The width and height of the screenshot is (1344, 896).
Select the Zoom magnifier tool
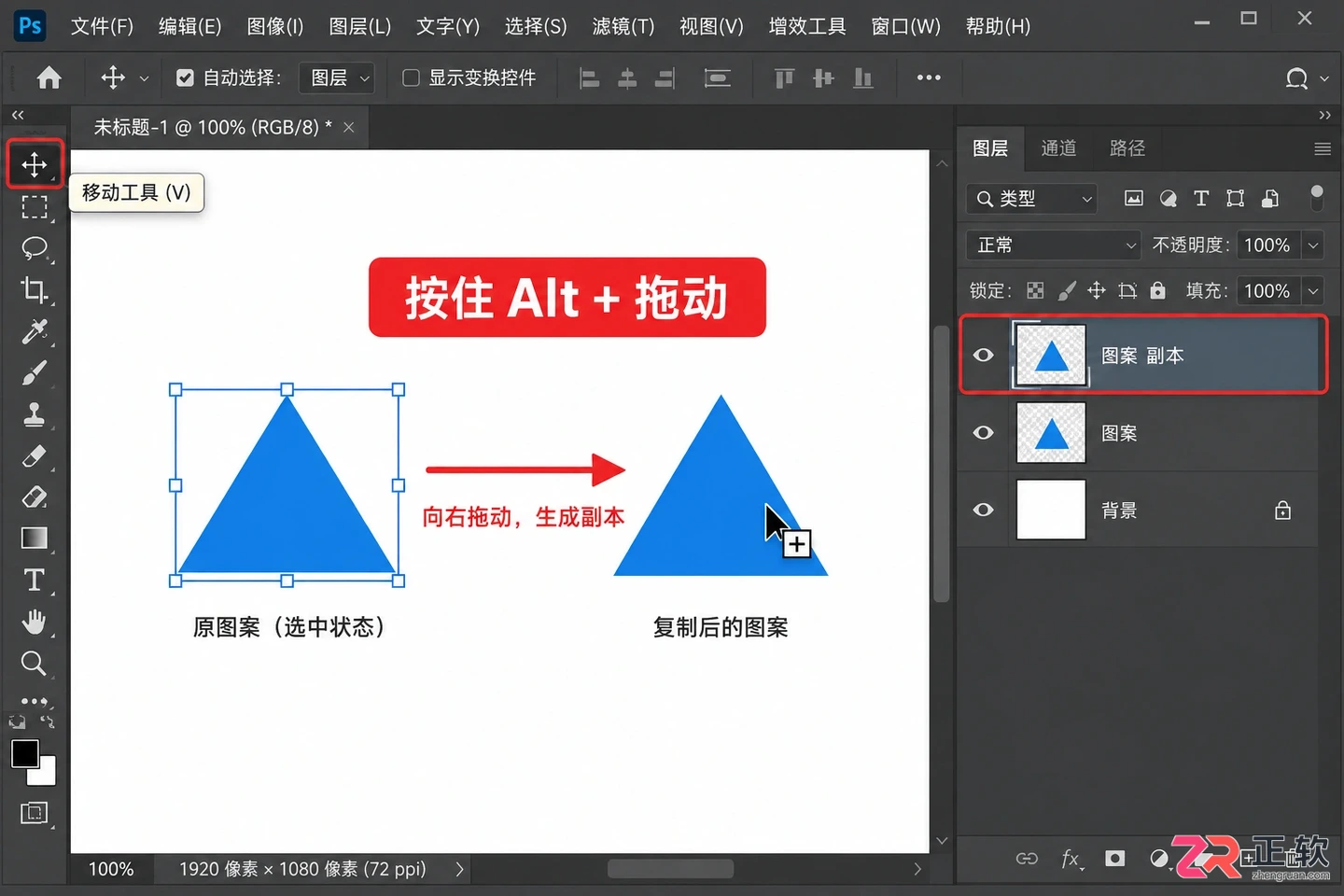[35, 664]
